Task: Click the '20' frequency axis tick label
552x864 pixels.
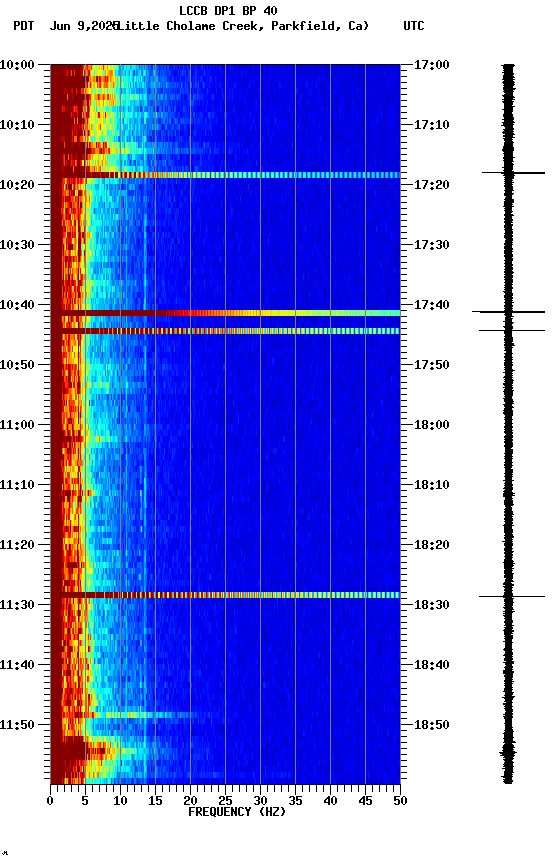Action: (x=190, y=801)
